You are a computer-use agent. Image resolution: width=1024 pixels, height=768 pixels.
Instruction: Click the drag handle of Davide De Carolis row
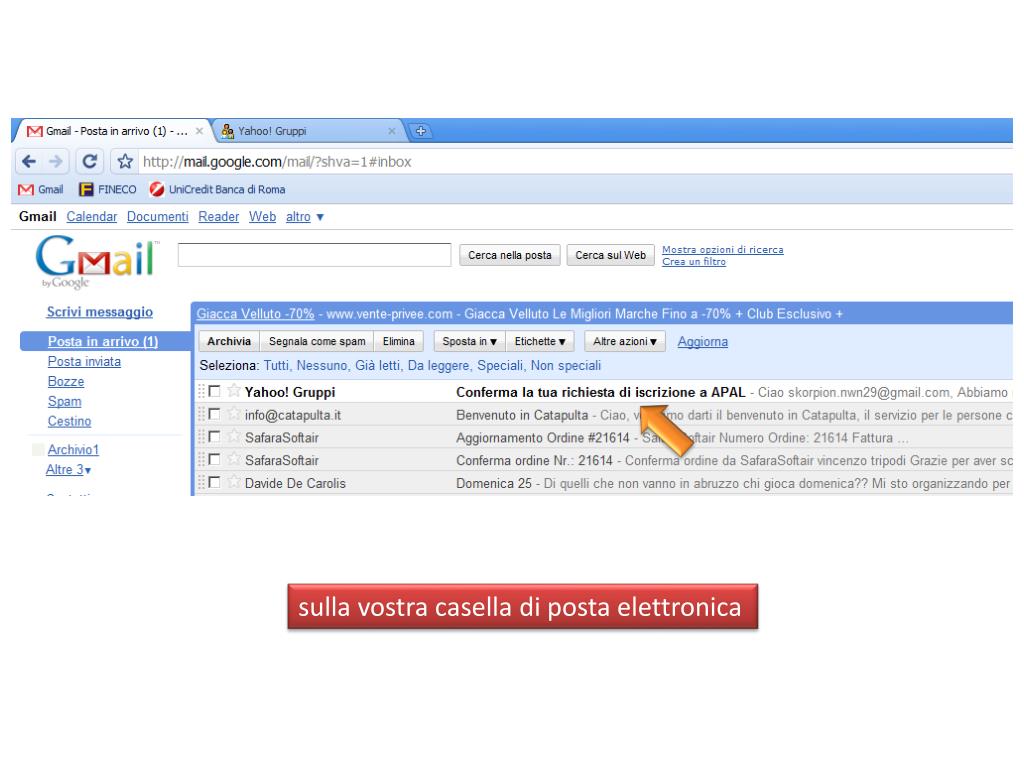(x=201, y=483)
